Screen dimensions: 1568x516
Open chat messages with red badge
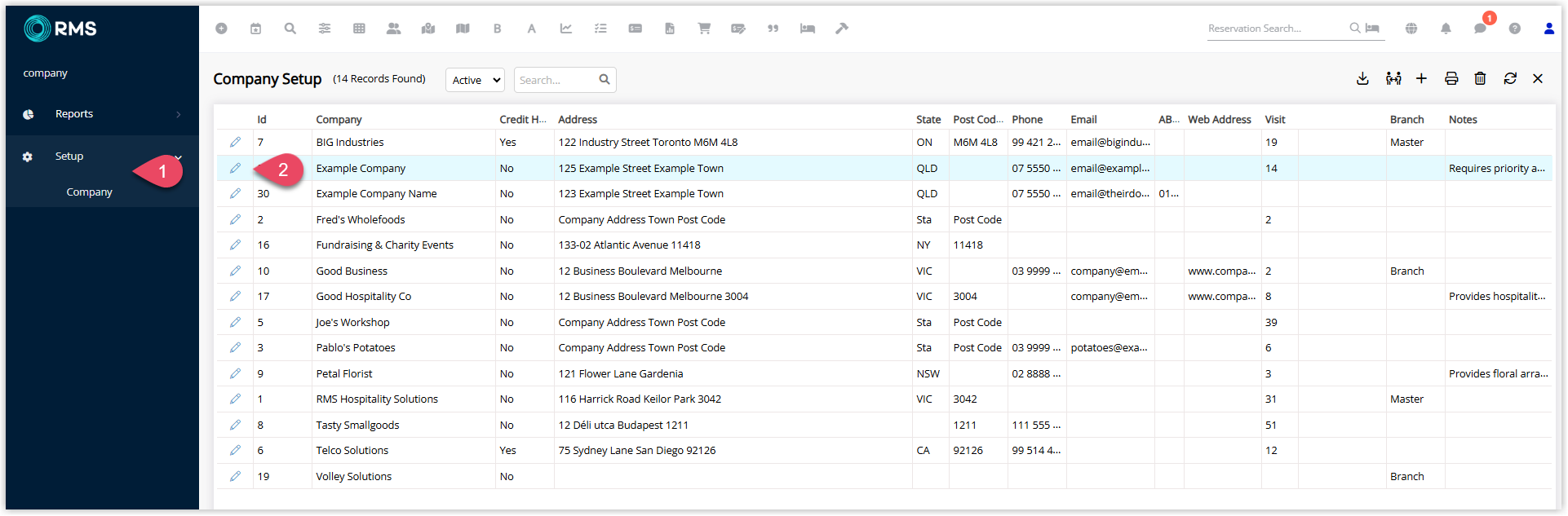click(x=1481, y=28)
